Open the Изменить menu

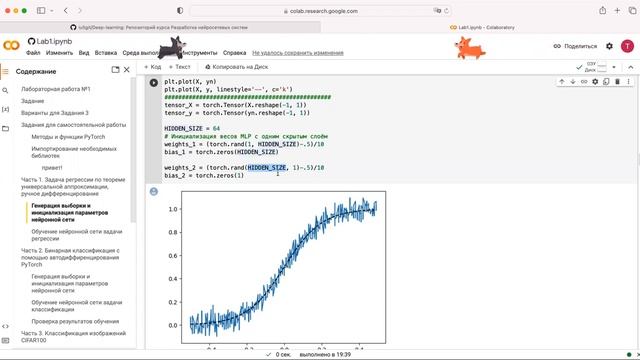click(59, 53)
